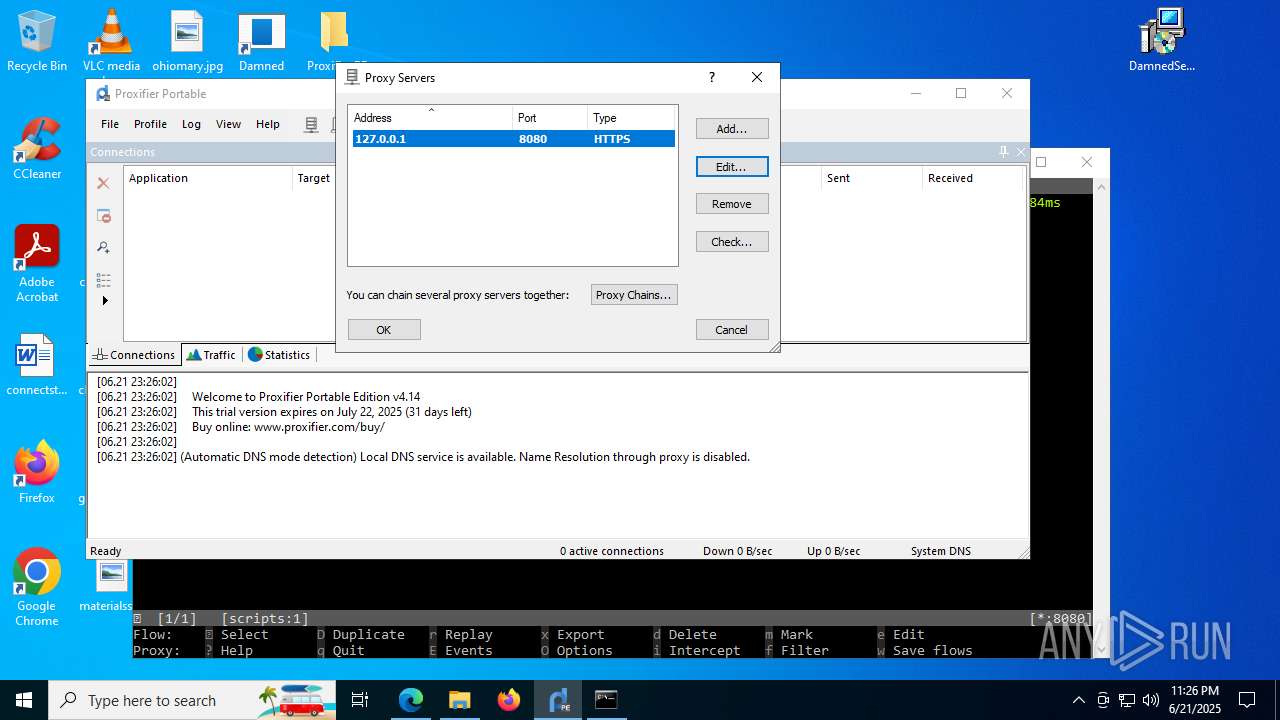
Task: Click the Add... button
Action: click(732, 129)
